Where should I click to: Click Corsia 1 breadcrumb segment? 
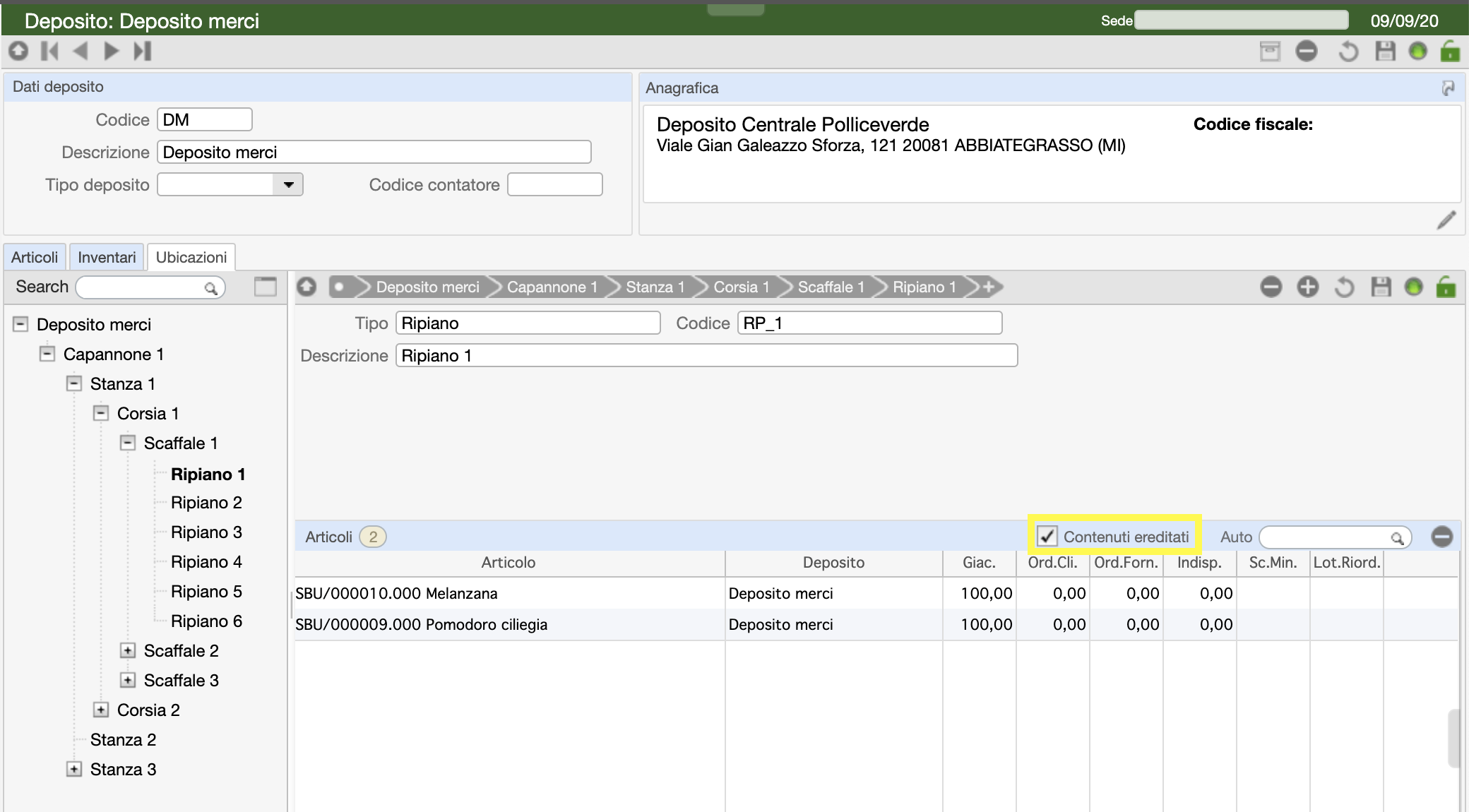[x=742, y=287]
